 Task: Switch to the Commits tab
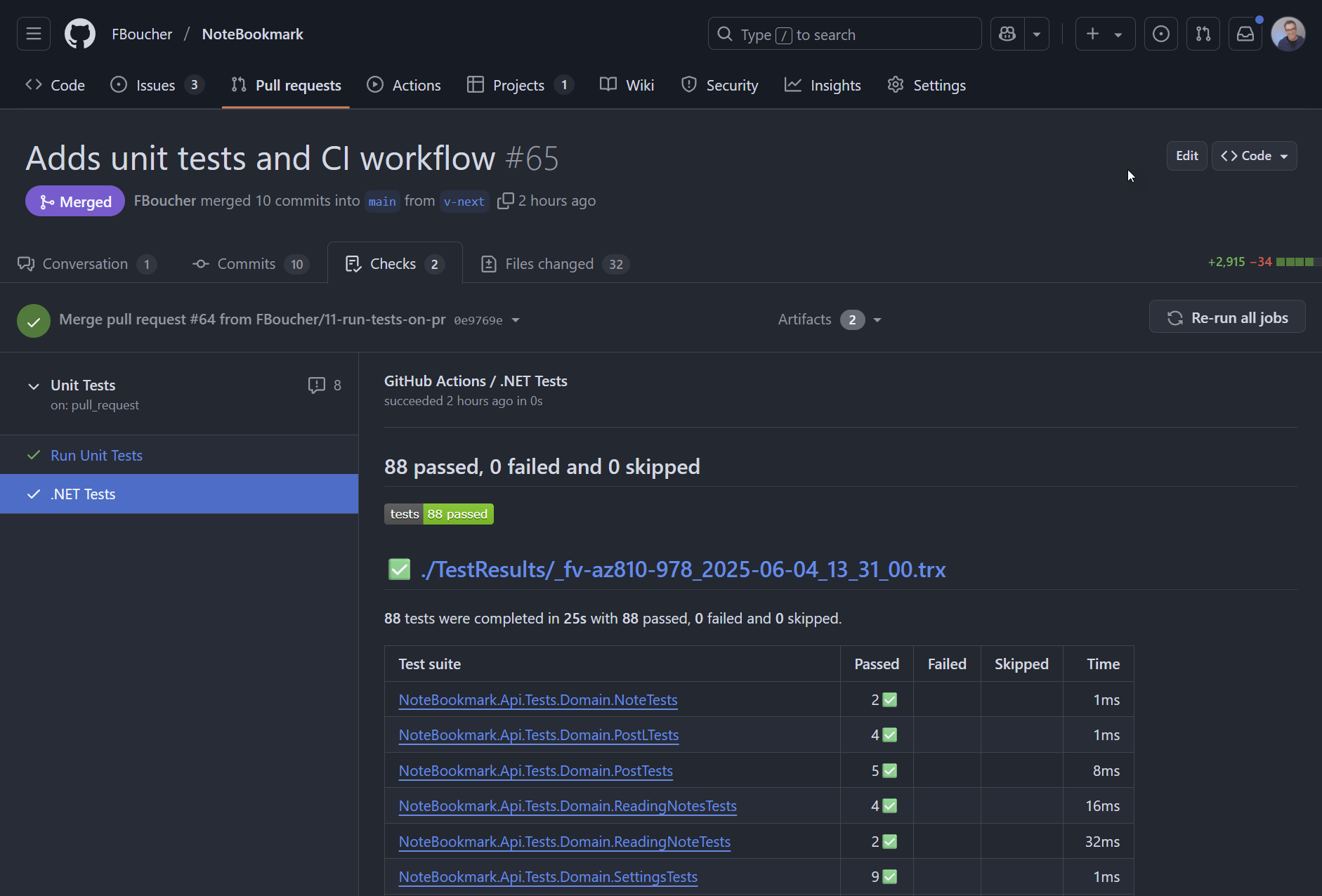[249, 263]
